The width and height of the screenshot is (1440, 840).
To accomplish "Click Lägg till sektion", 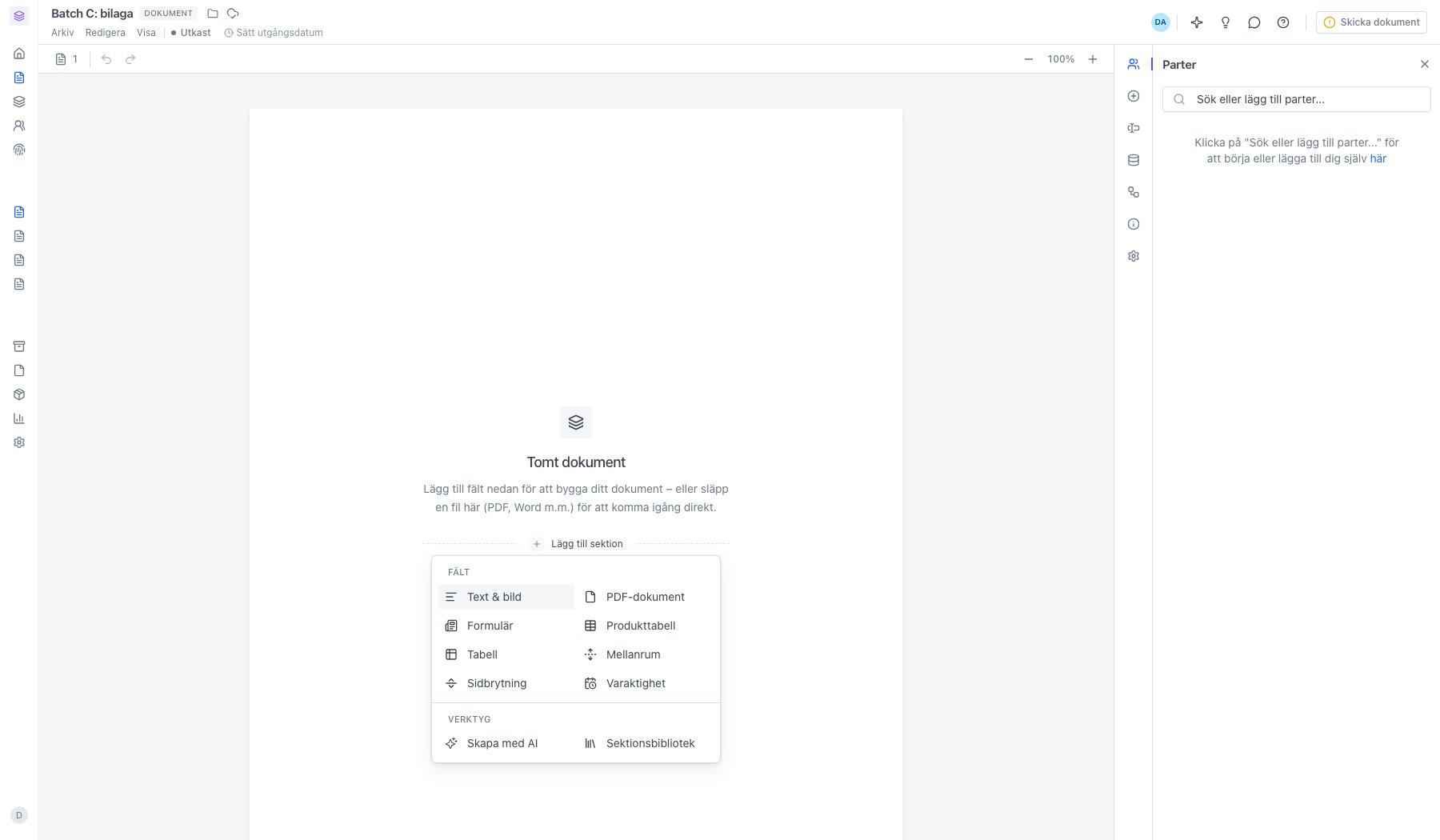I will tap(578, 544).
